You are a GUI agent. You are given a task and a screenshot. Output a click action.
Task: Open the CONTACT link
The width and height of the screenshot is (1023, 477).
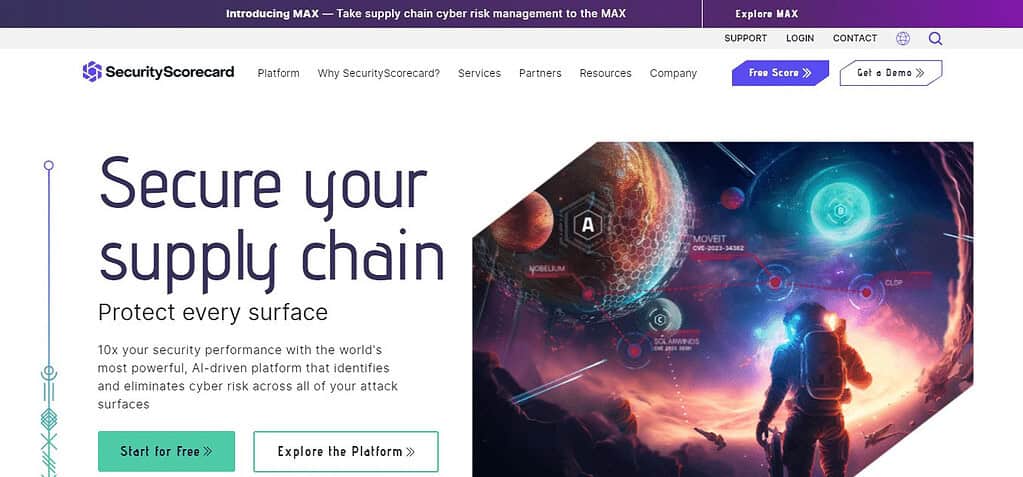coord(855,38)
